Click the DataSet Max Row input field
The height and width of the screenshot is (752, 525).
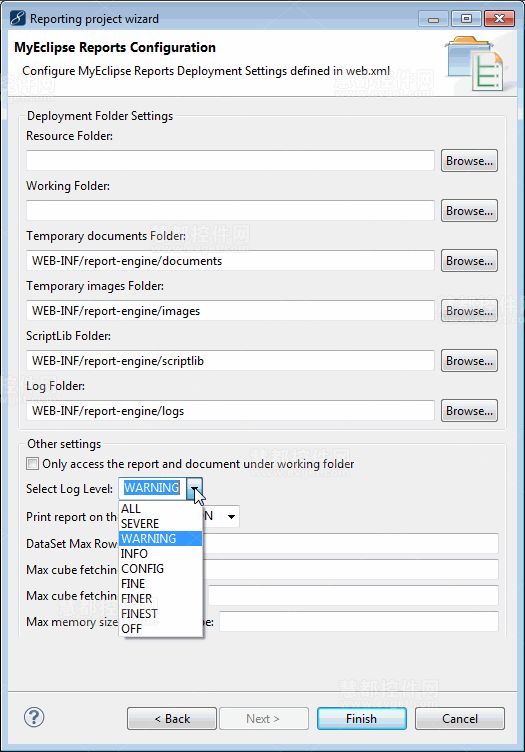click(350, 543)
